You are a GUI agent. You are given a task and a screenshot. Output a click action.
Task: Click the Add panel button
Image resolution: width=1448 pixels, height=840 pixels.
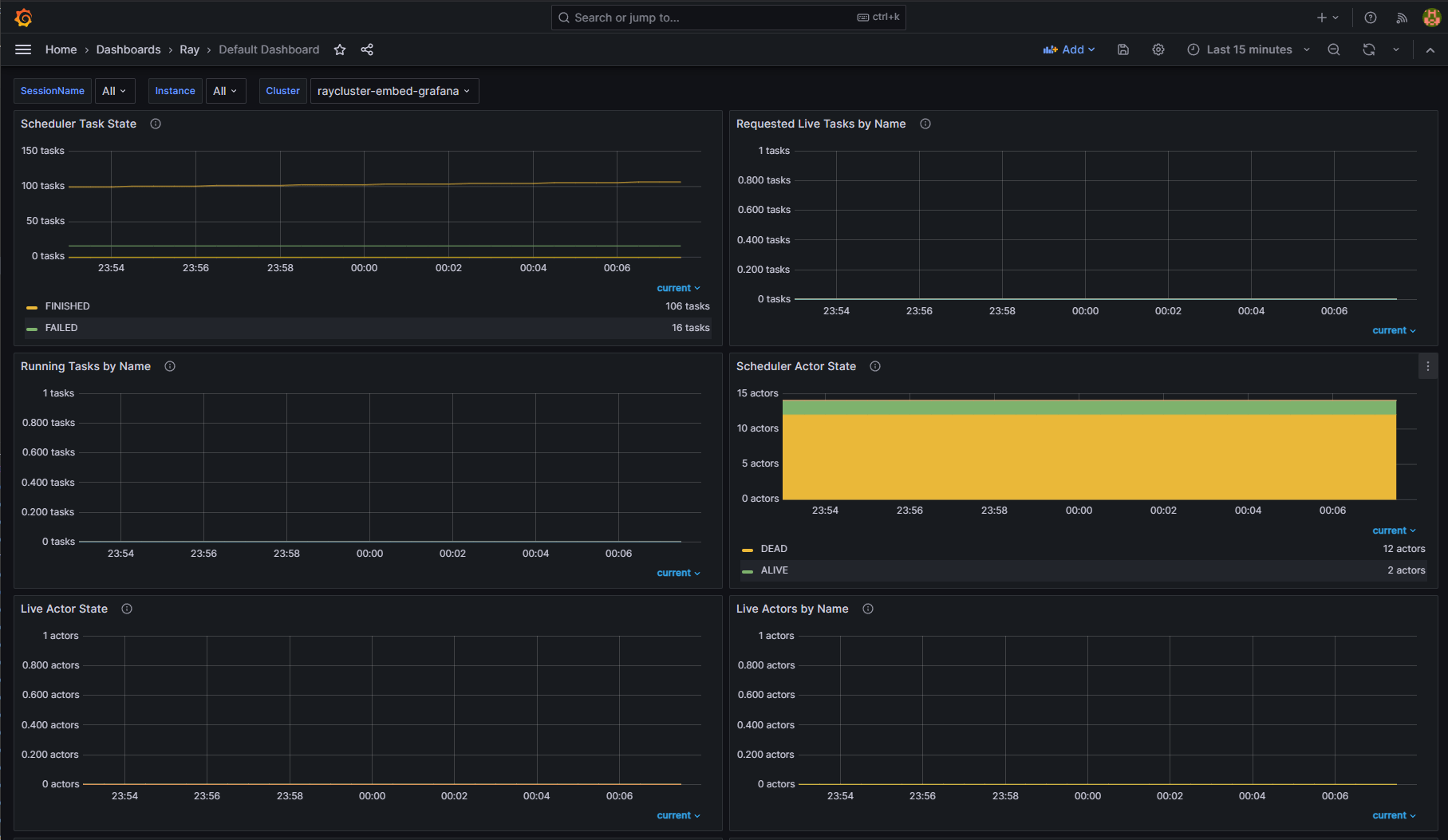point(1069,49)
